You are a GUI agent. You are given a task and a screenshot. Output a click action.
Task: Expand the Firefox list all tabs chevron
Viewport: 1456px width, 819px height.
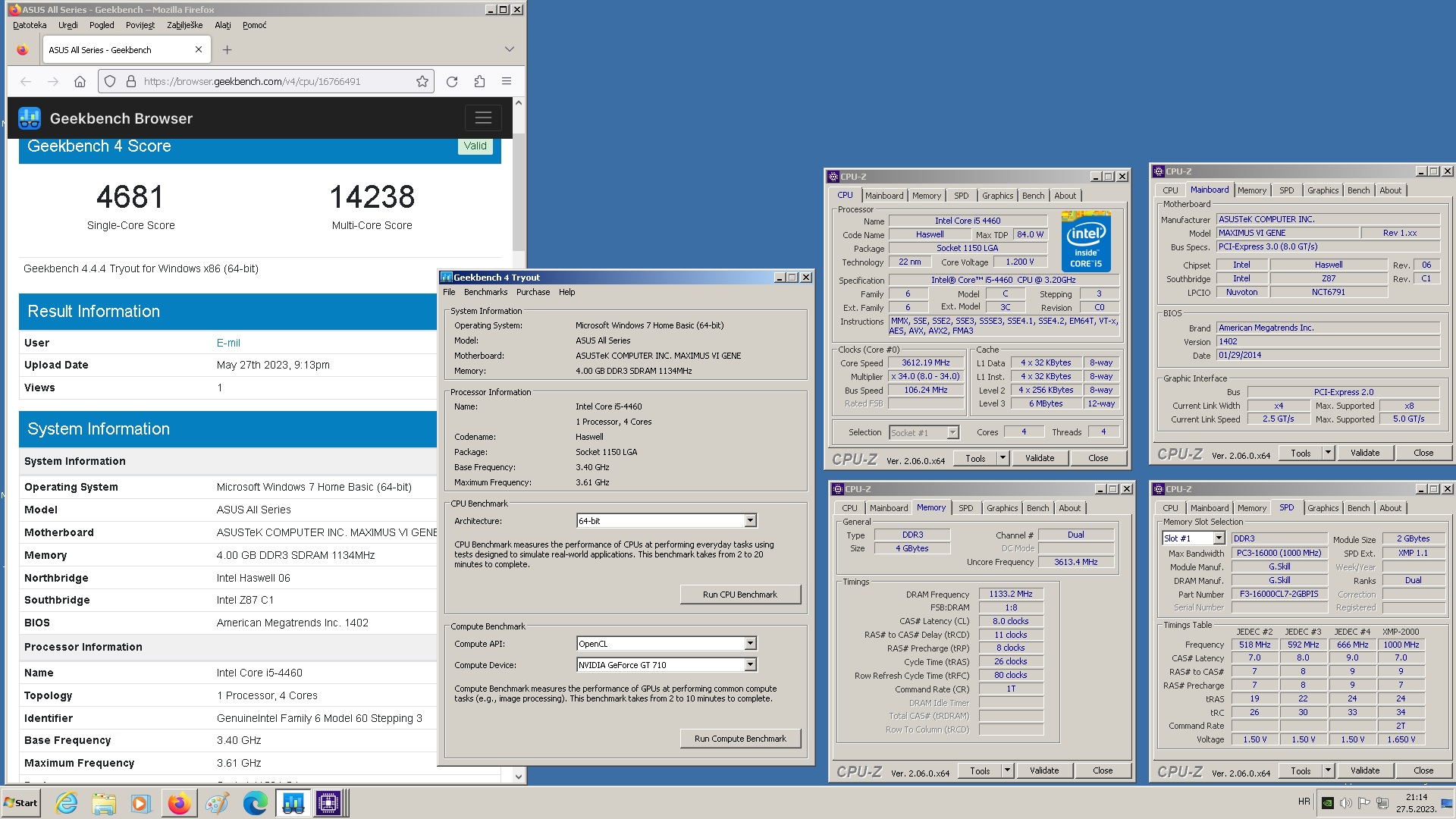[x=509, y=49]
